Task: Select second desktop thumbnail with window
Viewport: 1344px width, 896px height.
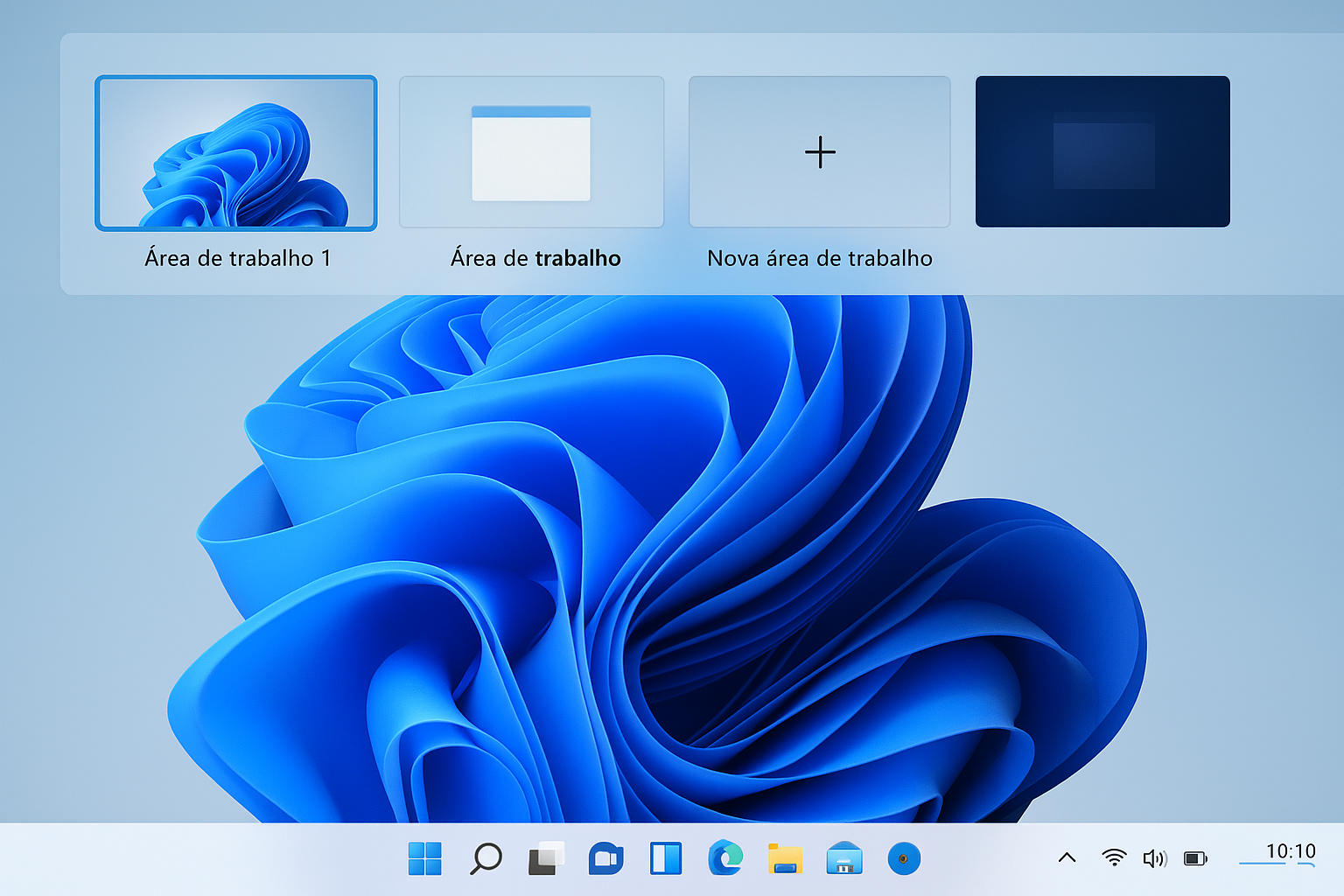Action: pyautogui.click(x=531, y=152)
